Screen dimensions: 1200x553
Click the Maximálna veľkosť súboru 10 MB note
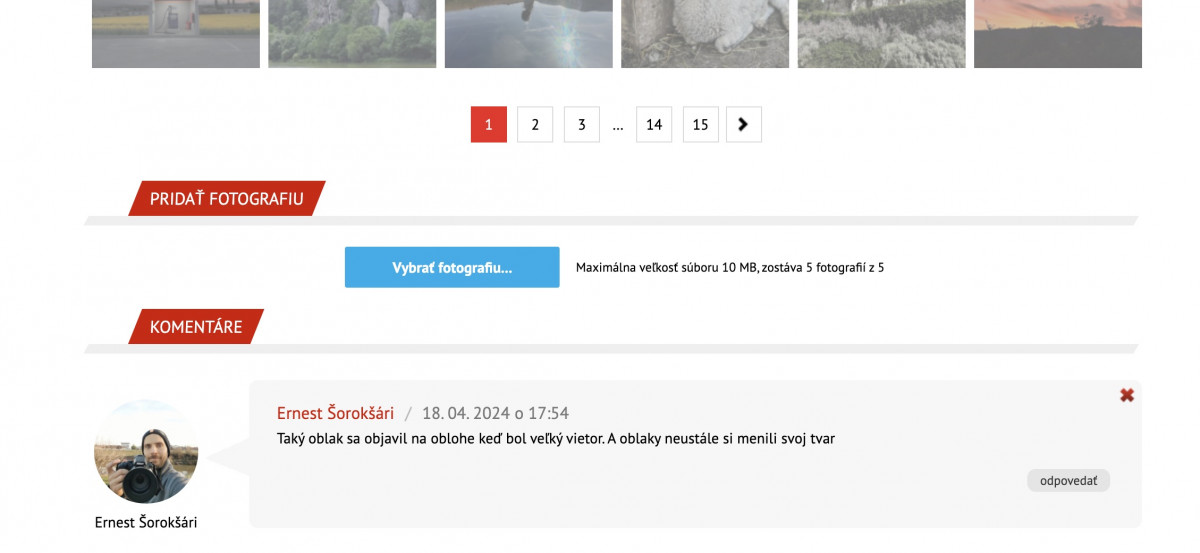(x=730, y=268)
